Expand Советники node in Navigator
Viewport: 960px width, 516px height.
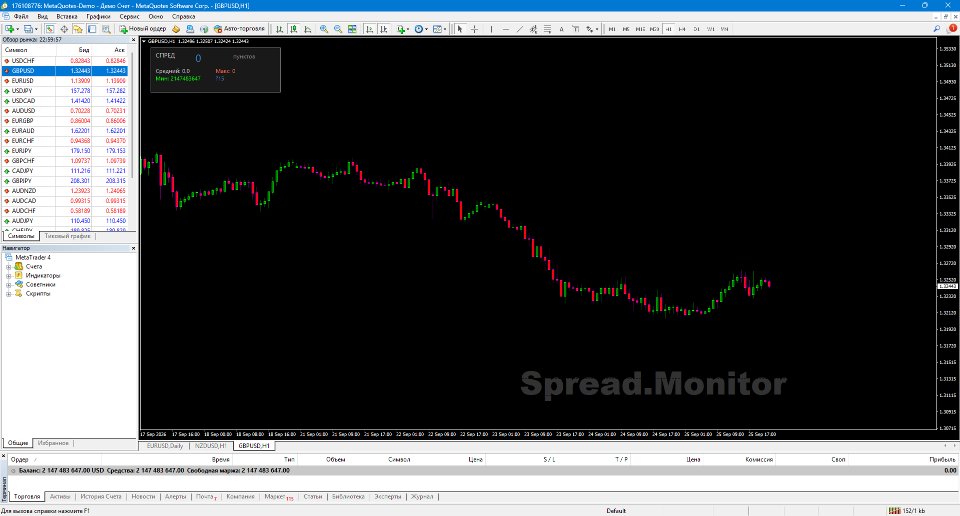pos(9,285)
